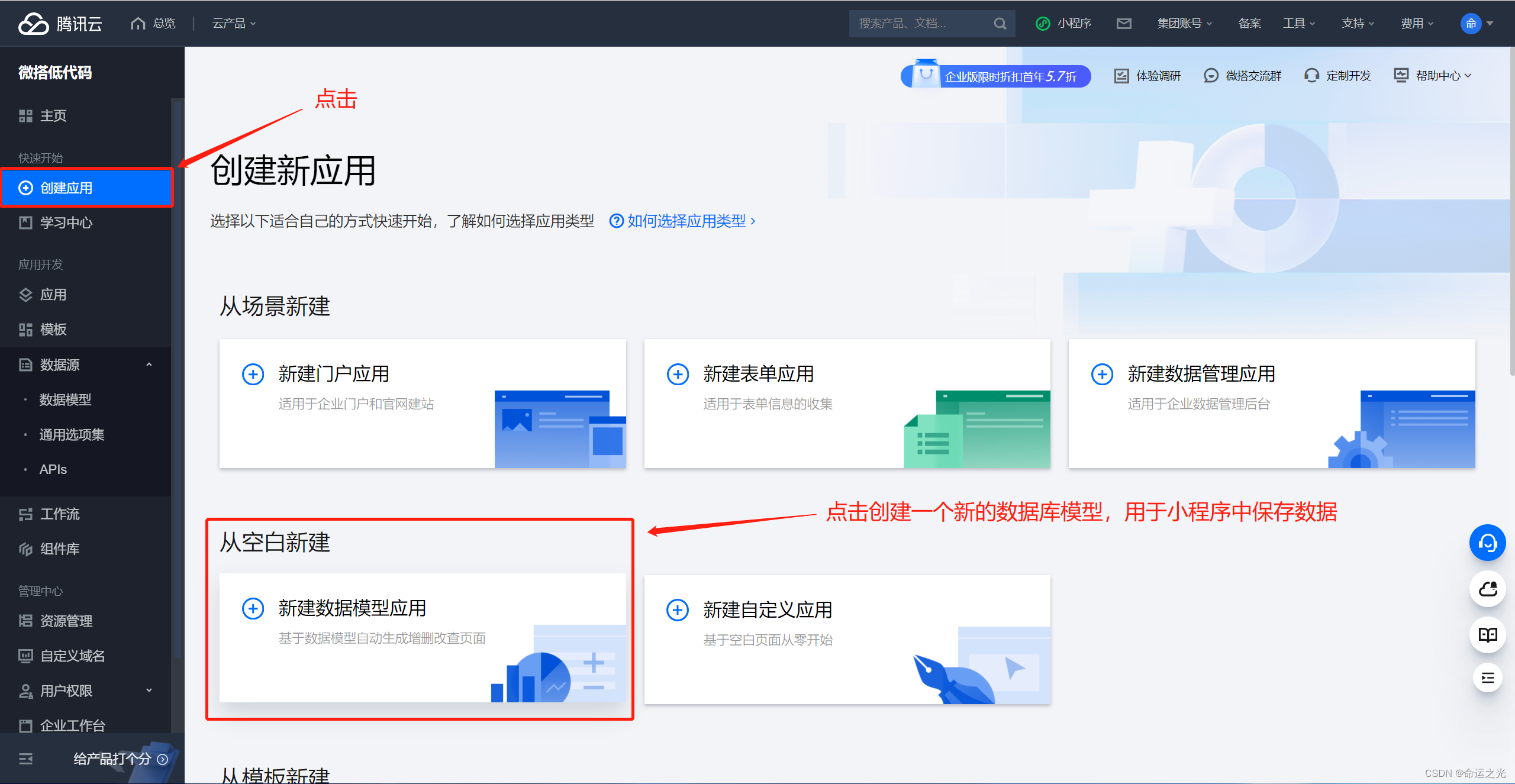Click the floating cloud icon button
This screenshot has height=784, width=1515.
pyautogui.click(x=1487, y=589)
